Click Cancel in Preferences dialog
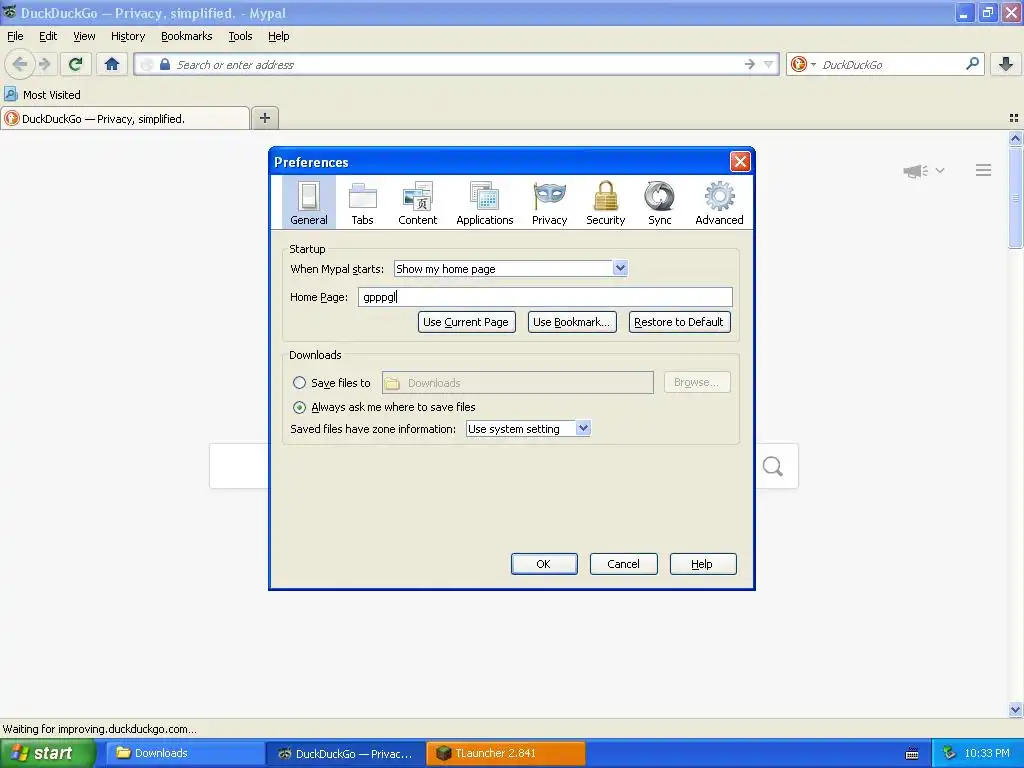Viewport: 1024px width, 768px height. pyautogui.click(x=624, y=564)
